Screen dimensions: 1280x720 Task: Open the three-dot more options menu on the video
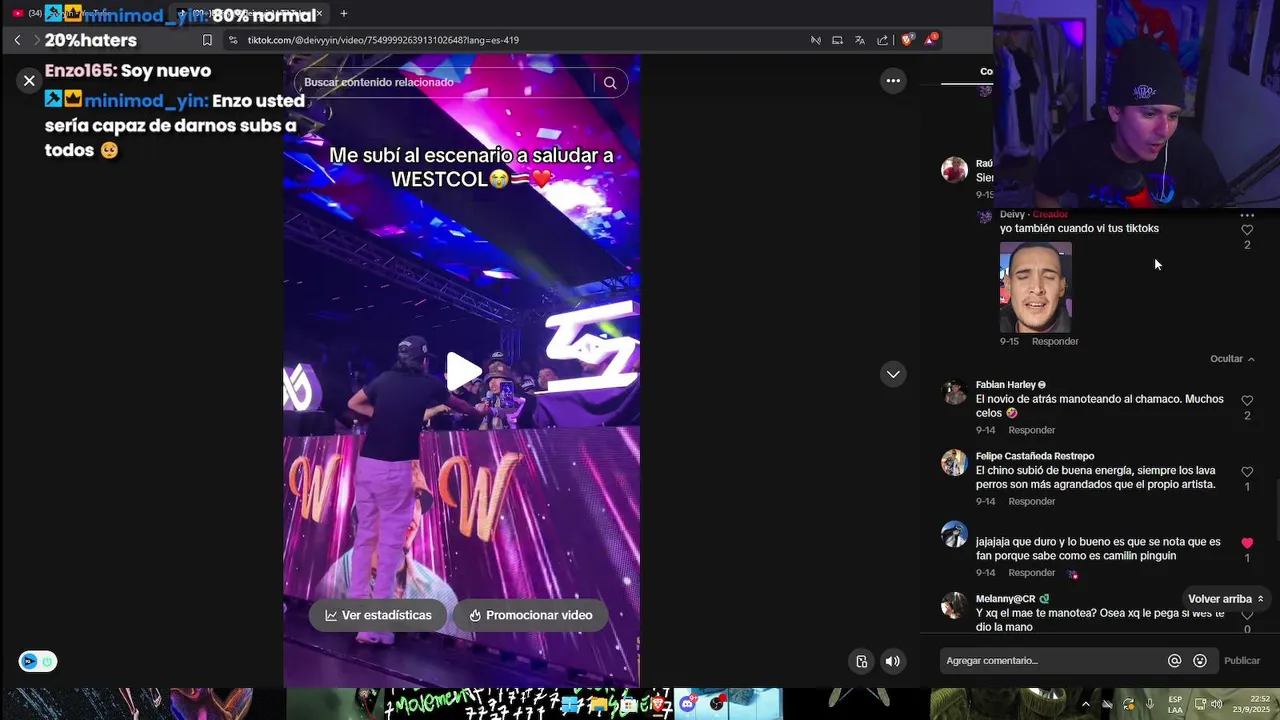click(893, 81)
